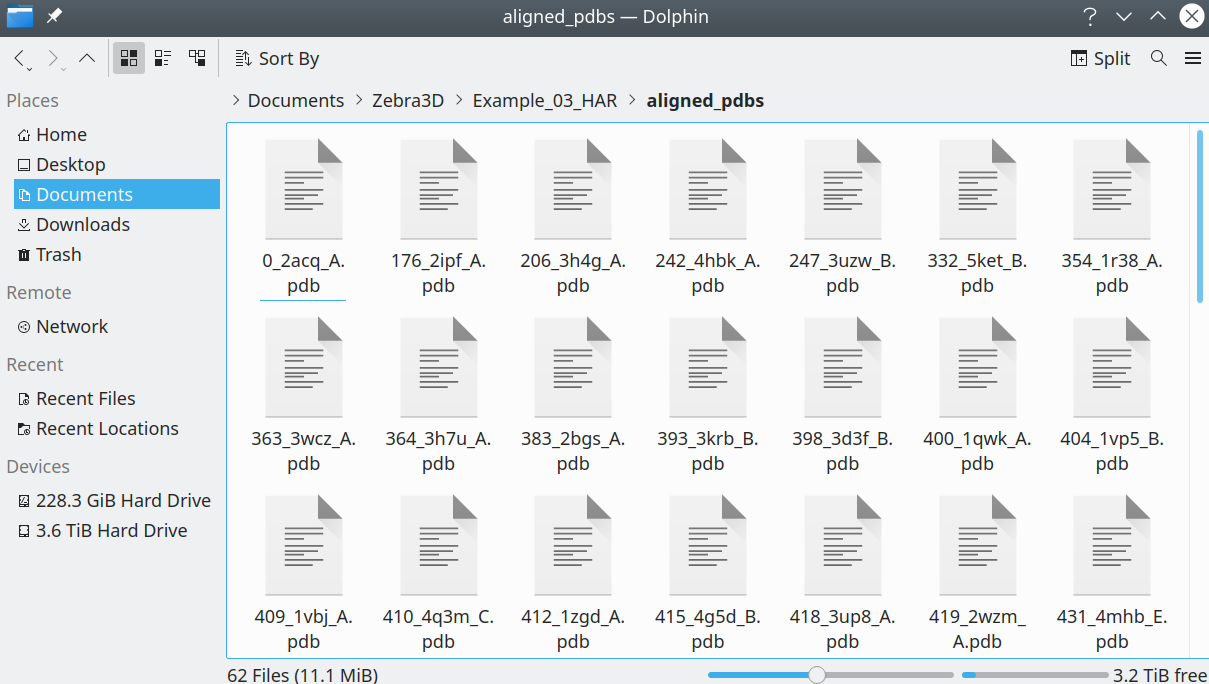This screenshot has width=1209, height=684.
Task: Click the 3.2 TiB free space bar
Action: coord(1036,675)
